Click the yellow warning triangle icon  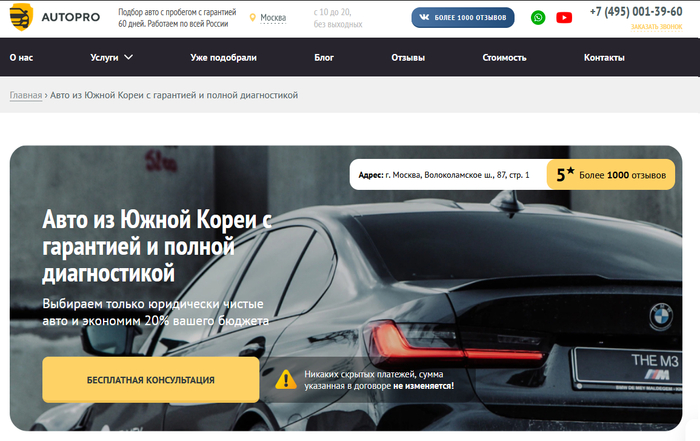pos(286,379)
